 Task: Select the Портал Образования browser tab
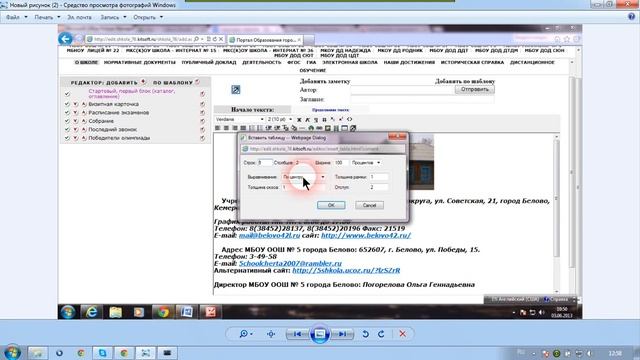265,40
